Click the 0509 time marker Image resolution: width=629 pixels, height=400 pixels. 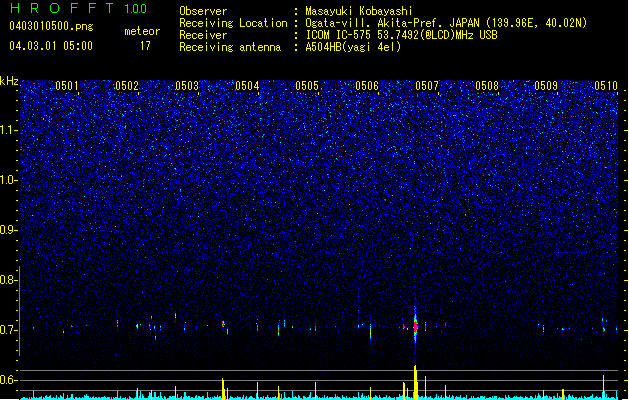tap(546, 86)
